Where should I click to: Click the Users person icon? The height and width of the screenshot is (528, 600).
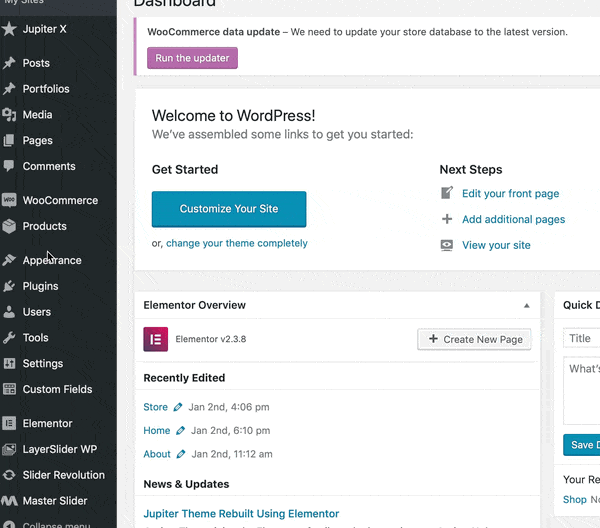tap(9, 312)
